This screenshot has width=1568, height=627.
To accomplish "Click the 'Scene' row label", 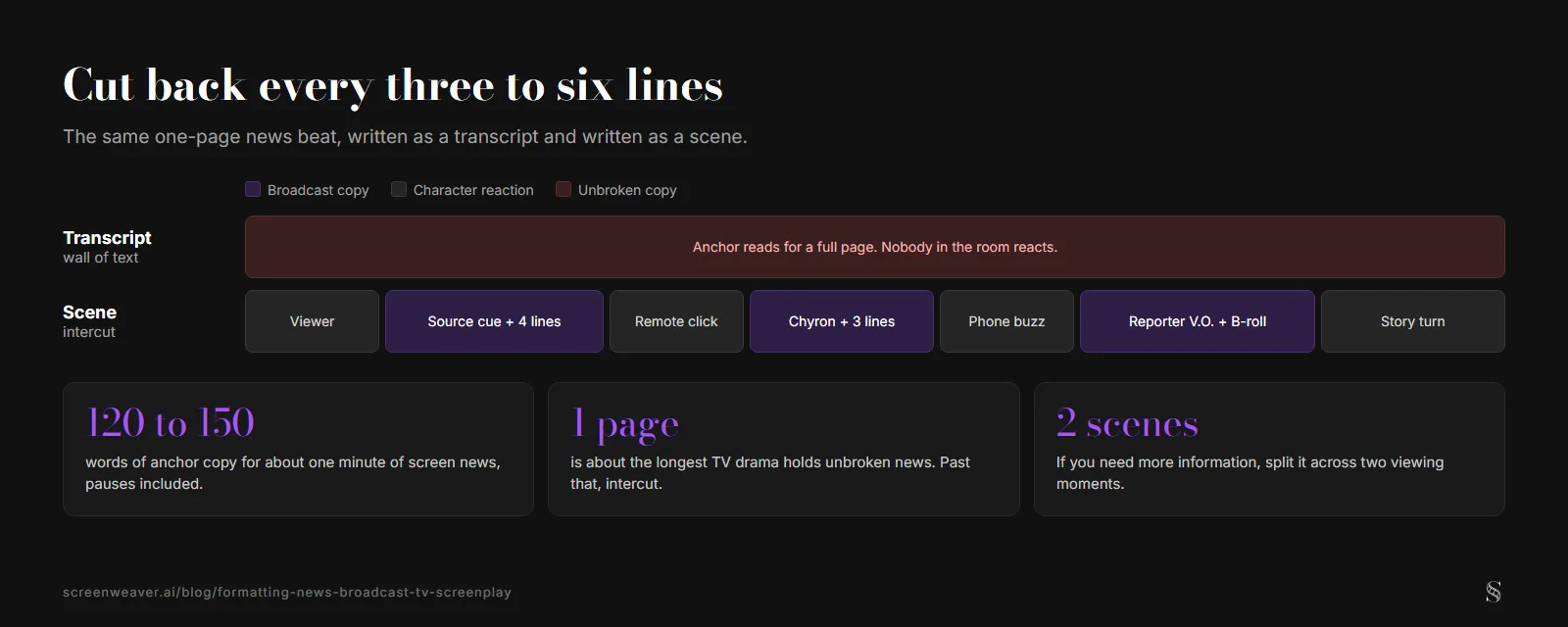I will pyautogui.click(x=89, y=312).
